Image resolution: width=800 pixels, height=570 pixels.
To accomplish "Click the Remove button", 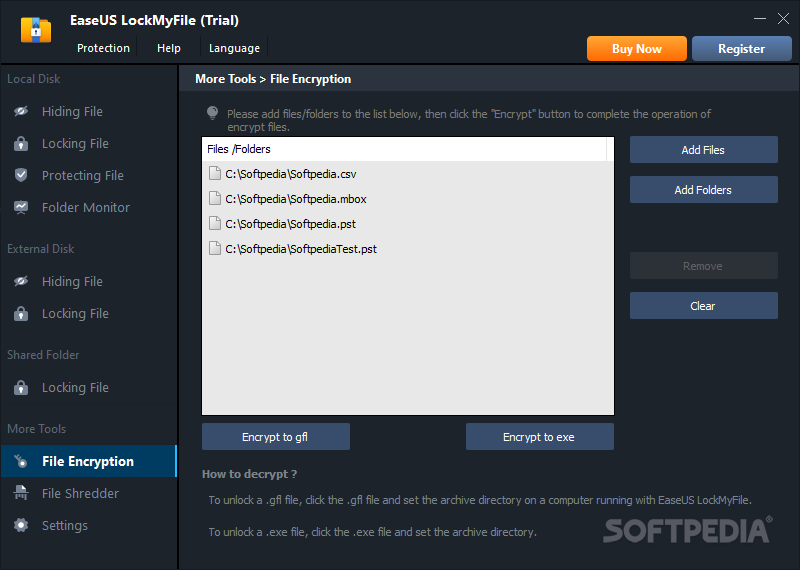I will point(704,266).
